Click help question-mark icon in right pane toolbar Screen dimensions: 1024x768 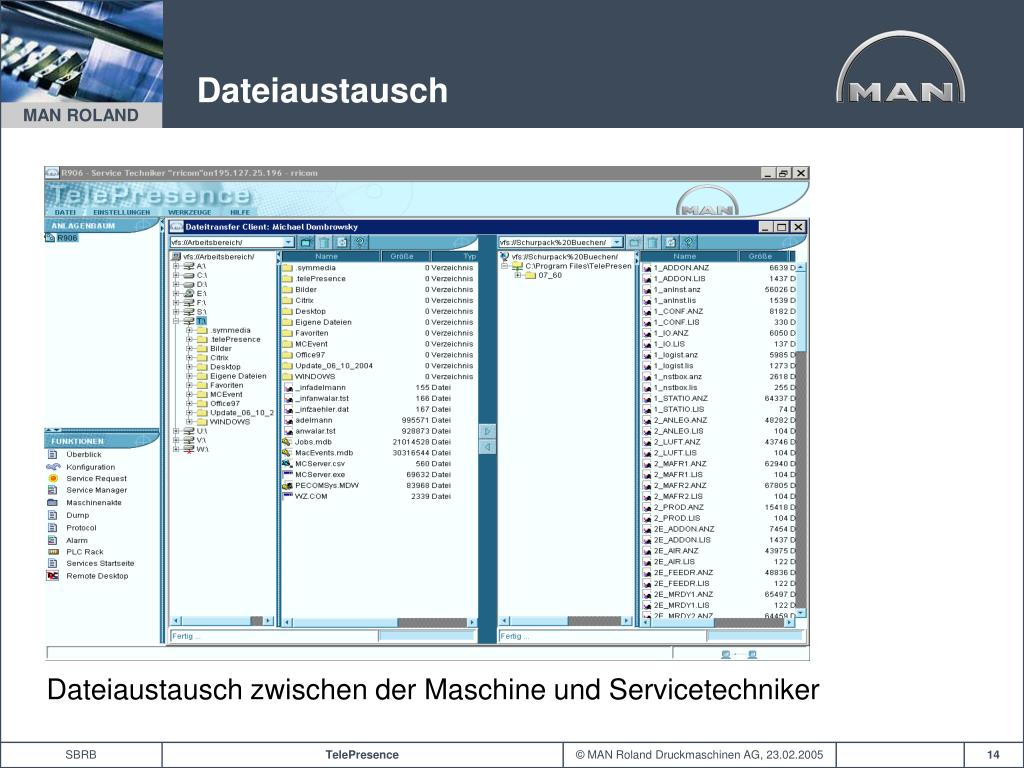tap(688, 242)
